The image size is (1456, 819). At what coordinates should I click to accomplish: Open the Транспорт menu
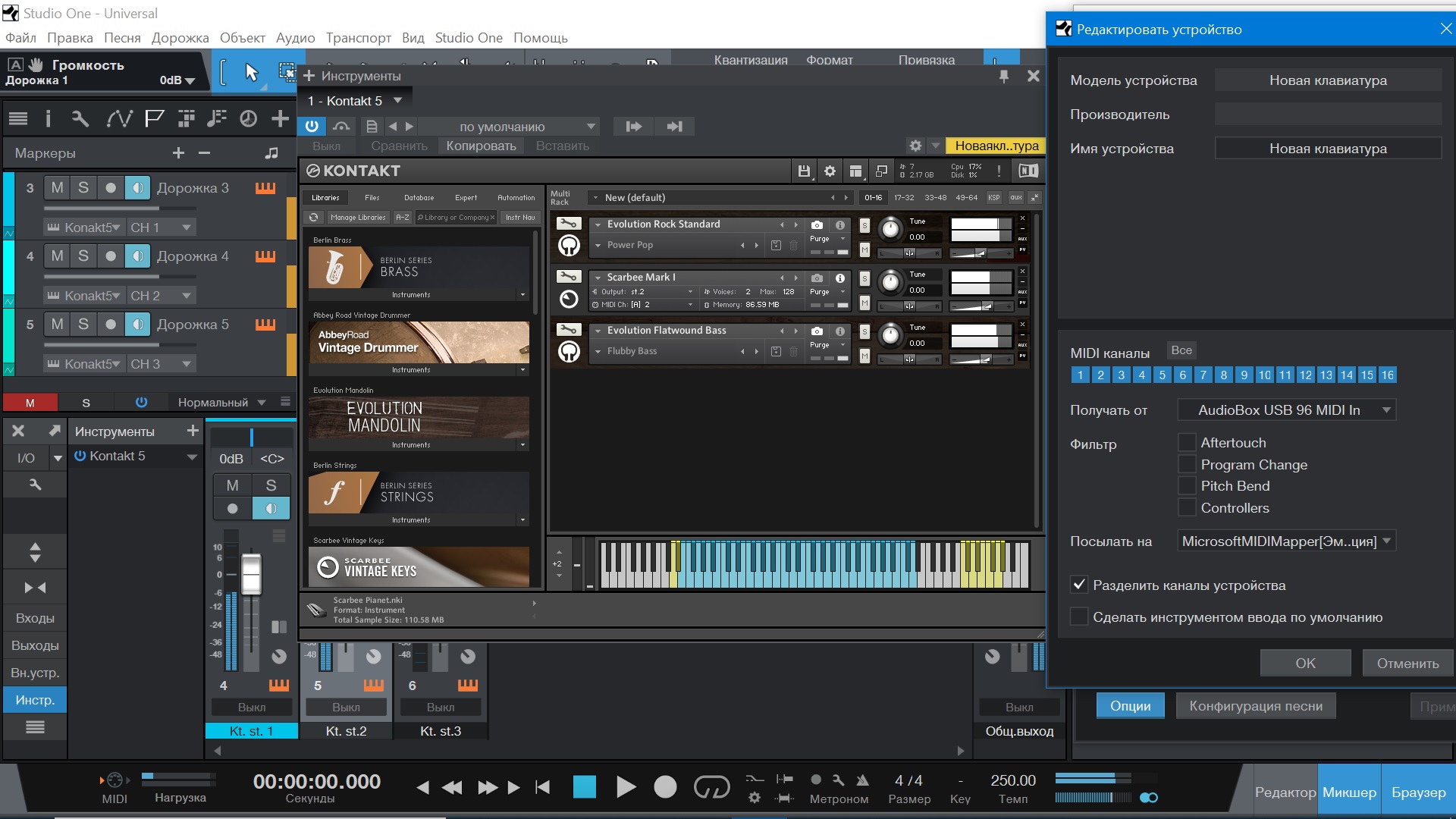click(x=358, y=38)
